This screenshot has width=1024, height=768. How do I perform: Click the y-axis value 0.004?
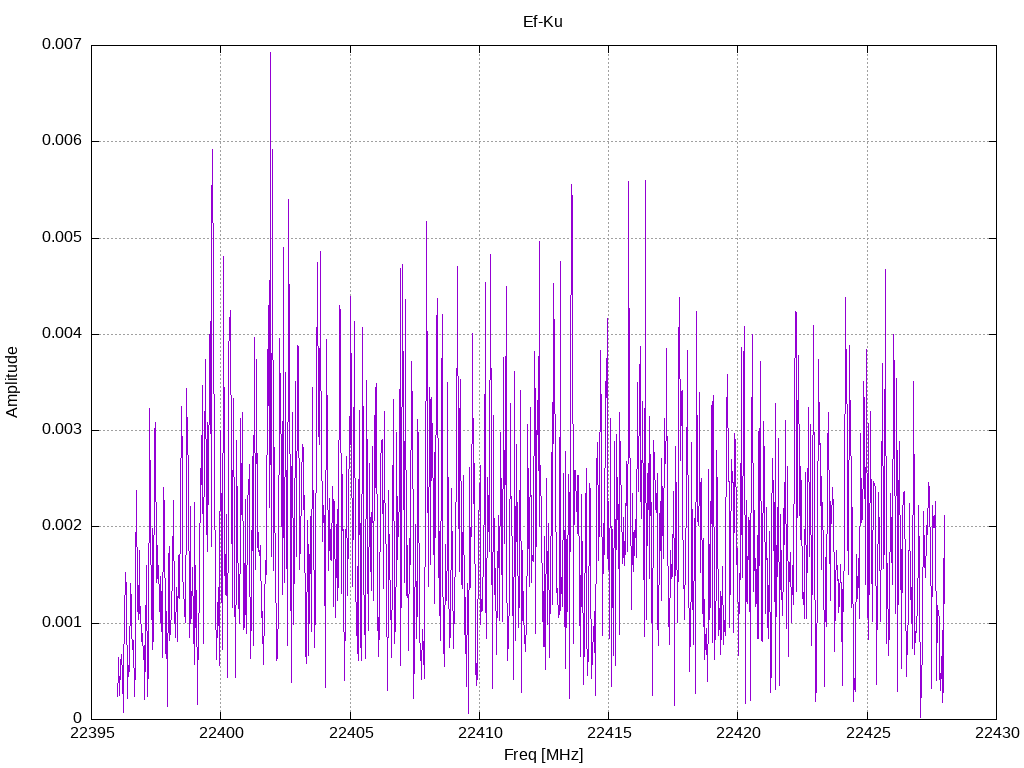62,334
